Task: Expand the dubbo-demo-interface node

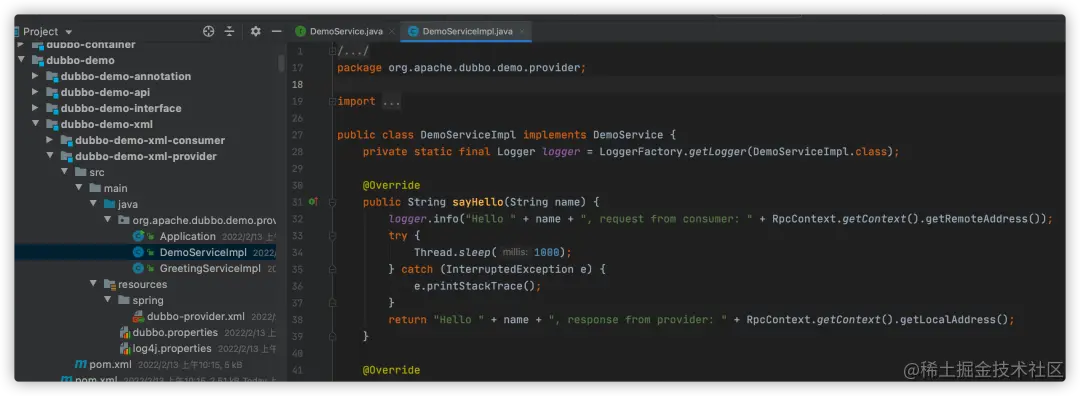Action: [x=35, y=108]
